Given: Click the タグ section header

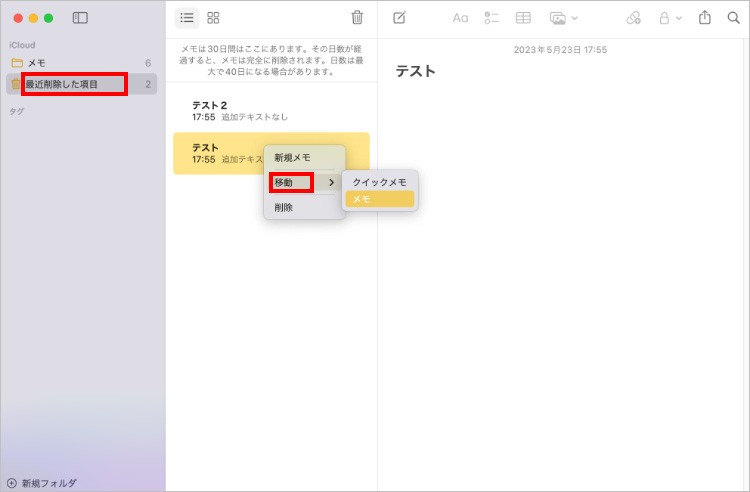Looking at the screenshot, I should click(x=17, y=111).
